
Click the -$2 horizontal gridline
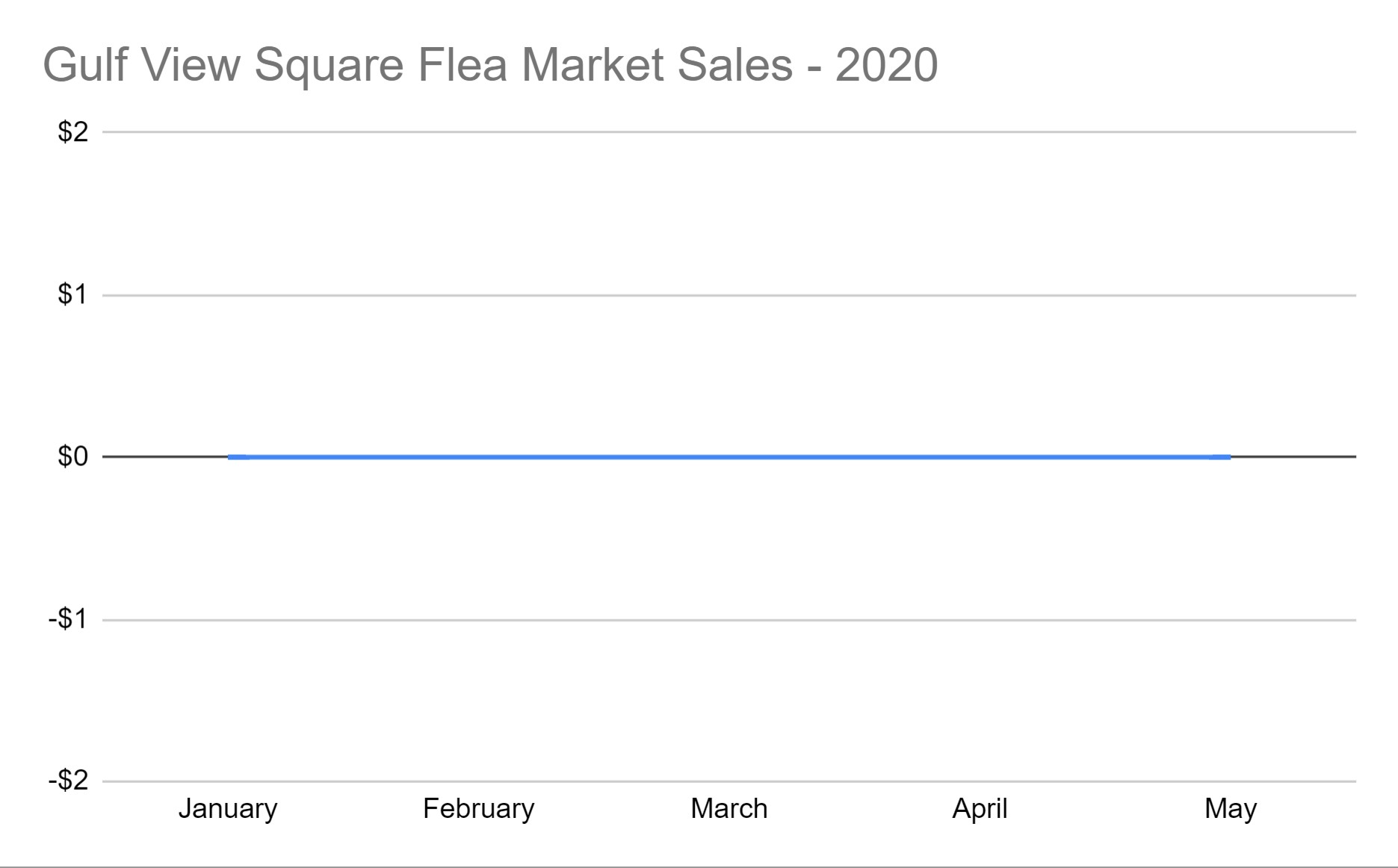click(729, 781)
